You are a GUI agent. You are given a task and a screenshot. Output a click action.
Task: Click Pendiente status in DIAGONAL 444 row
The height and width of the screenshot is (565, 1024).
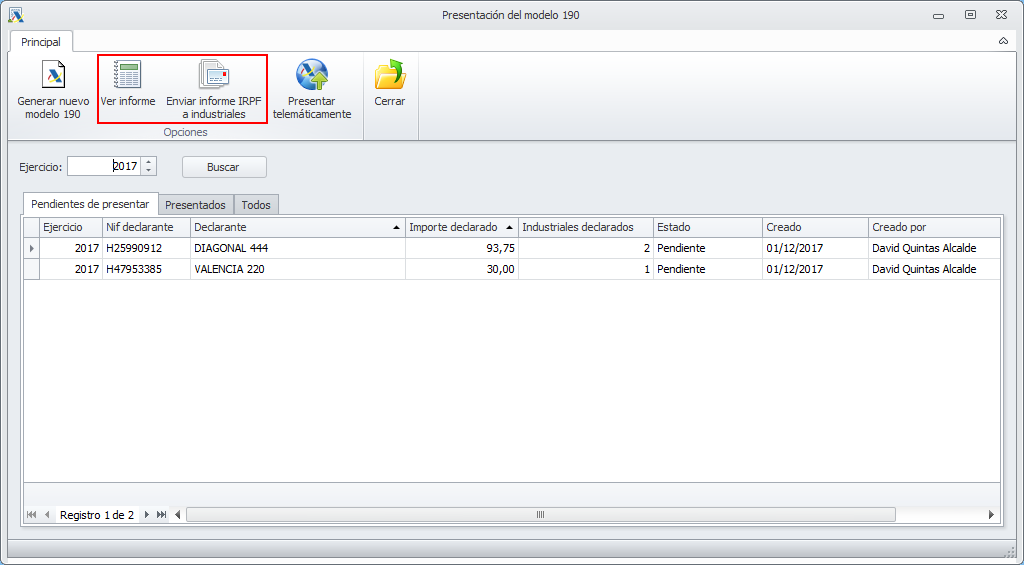tap(708, 248)
